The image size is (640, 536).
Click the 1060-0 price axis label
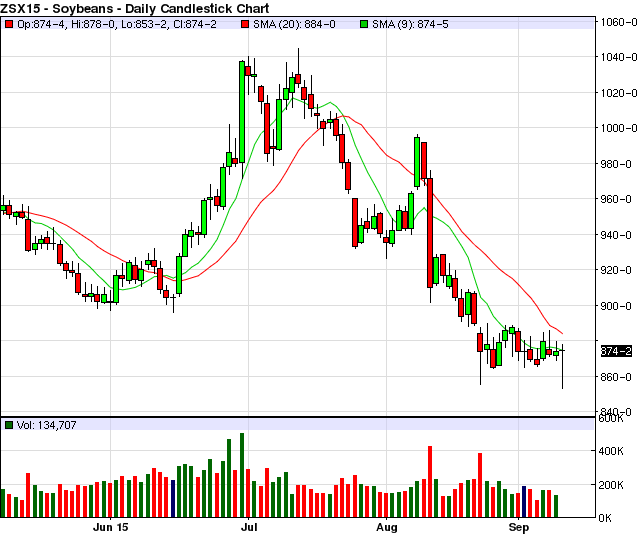[618, 22]
